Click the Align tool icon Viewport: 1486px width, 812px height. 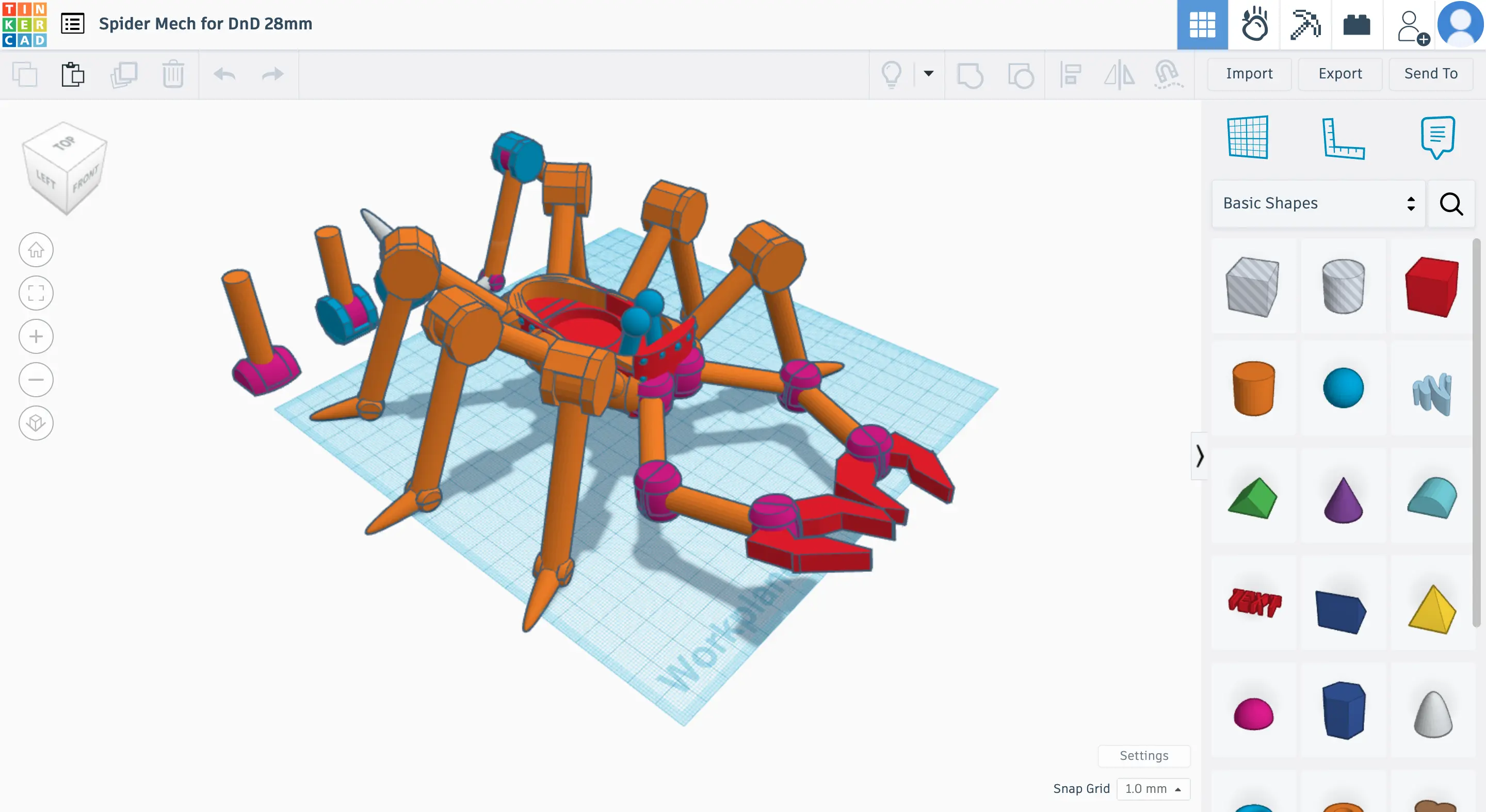click(1071, 75)
